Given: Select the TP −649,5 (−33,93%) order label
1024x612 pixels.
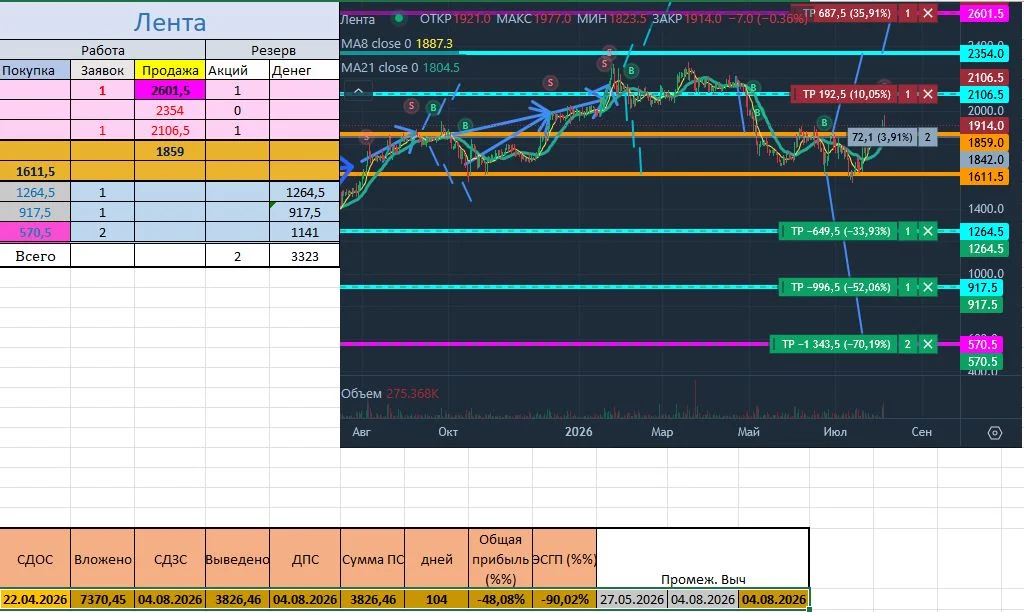Looking at the screenshot, I should (x=840, y=231).
